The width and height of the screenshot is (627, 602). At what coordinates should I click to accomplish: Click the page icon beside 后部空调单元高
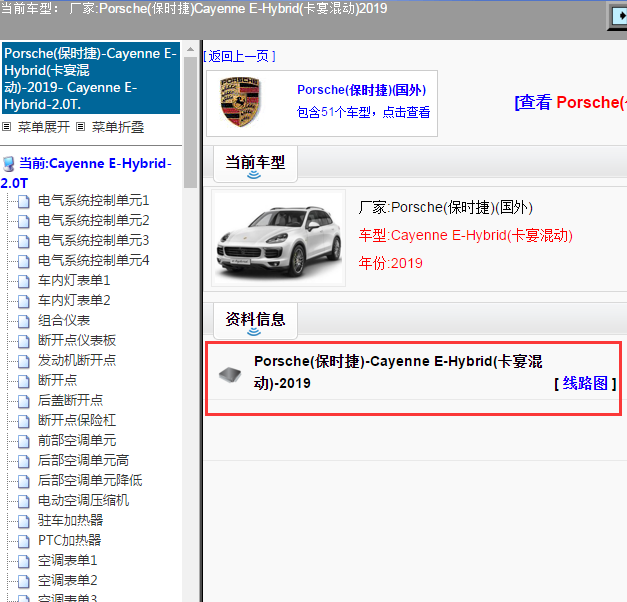[x=24, y=461]
